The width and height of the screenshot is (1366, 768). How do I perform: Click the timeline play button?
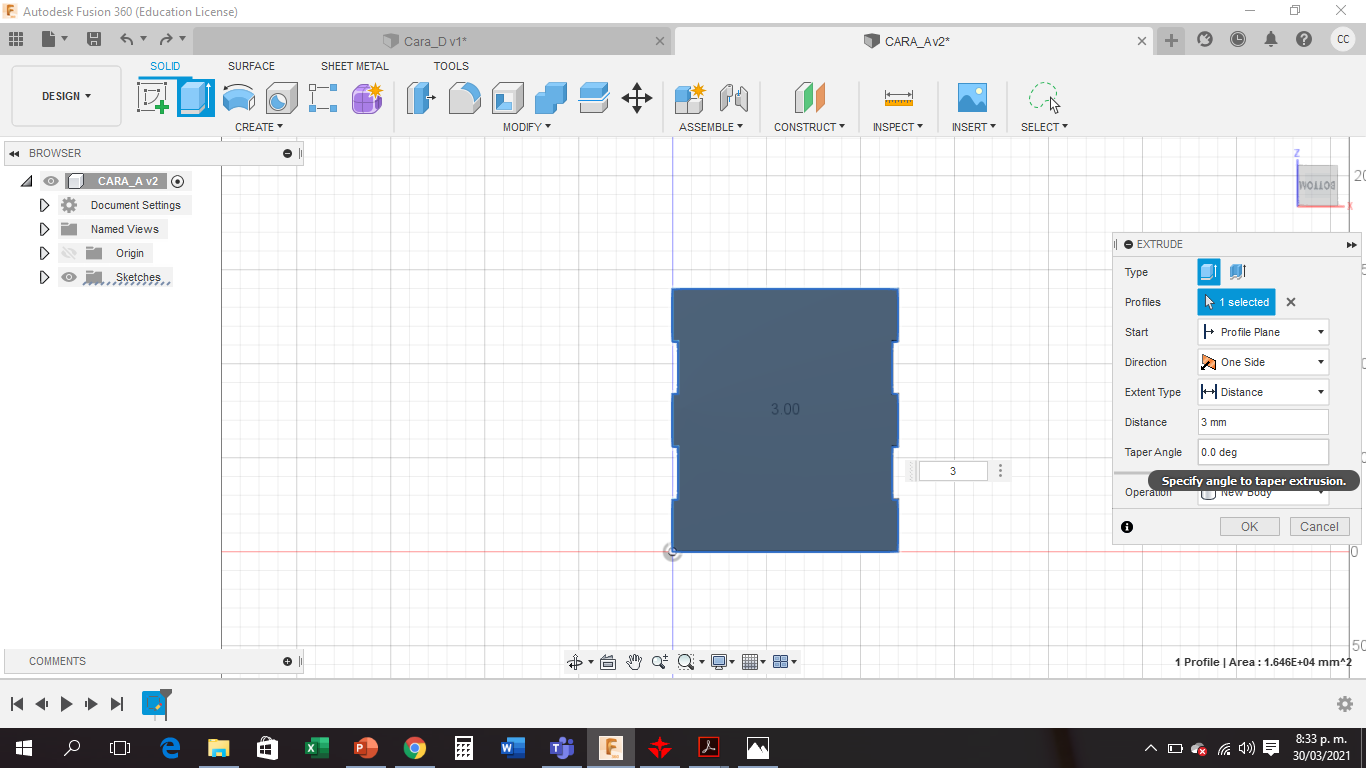66,704
